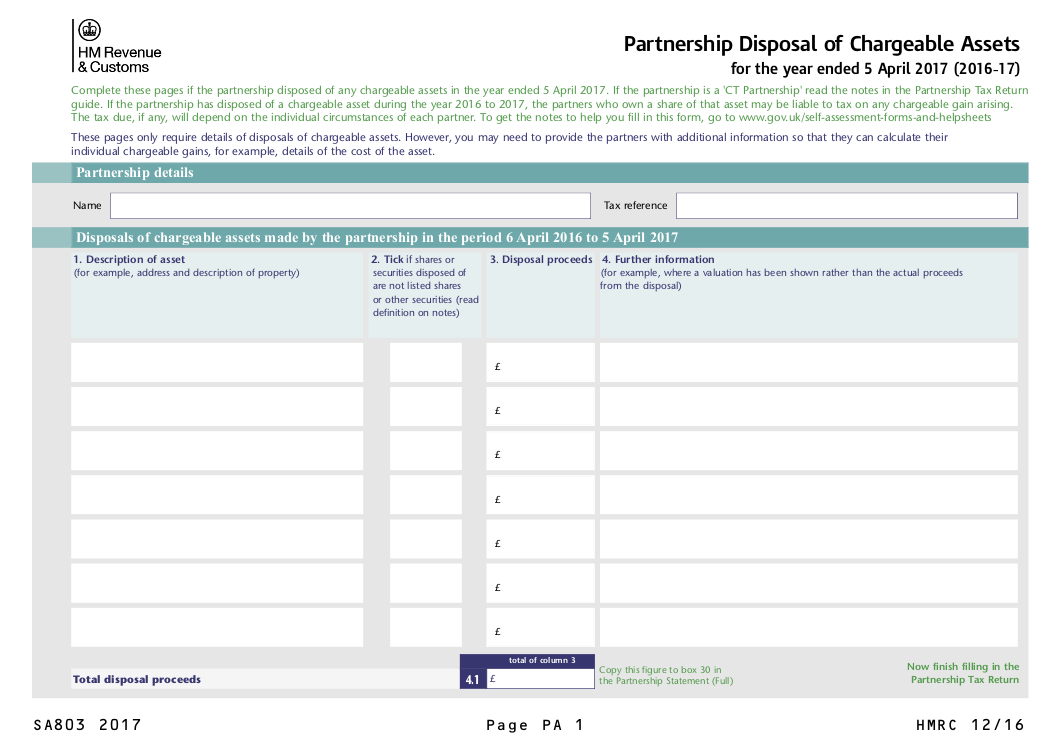Click first row Description of asset field

tap(217, 363)
